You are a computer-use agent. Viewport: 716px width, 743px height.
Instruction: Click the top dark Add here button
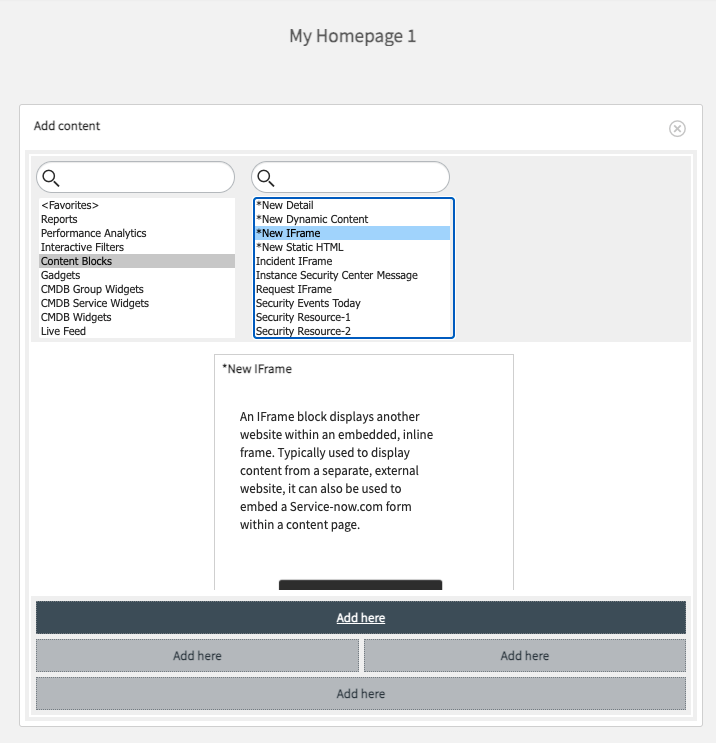tap(361, 618)
